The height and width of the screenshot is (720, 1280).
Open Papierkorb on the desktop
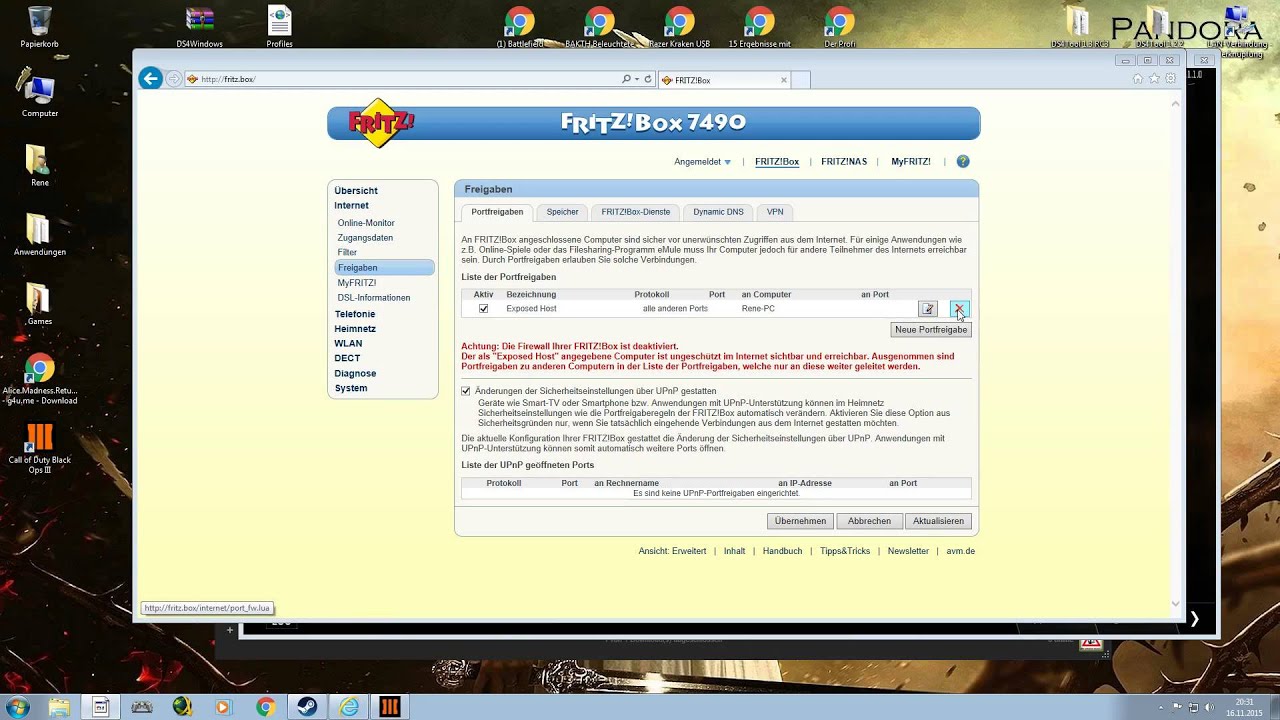[x=40, y=28]
